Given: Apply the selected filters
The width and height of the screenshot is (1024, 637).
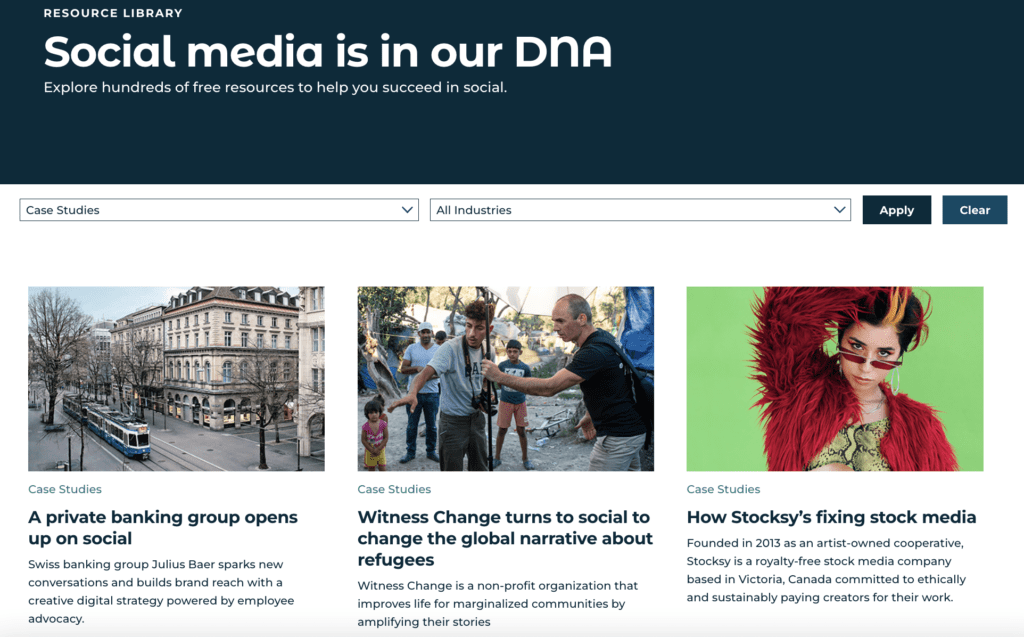Looking at the screenshot, I should click(897, 210).
